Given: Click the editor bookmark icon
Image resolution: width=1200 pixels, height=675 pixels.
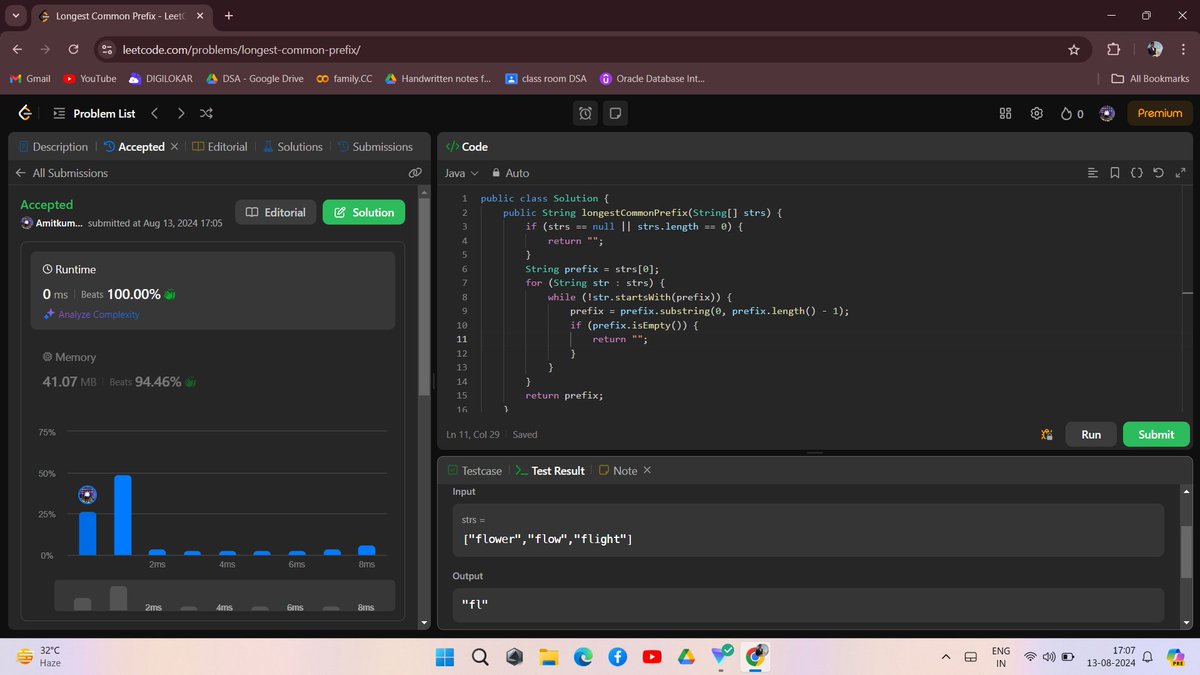Looking at the screenshot, I should tap(1114, 173).
